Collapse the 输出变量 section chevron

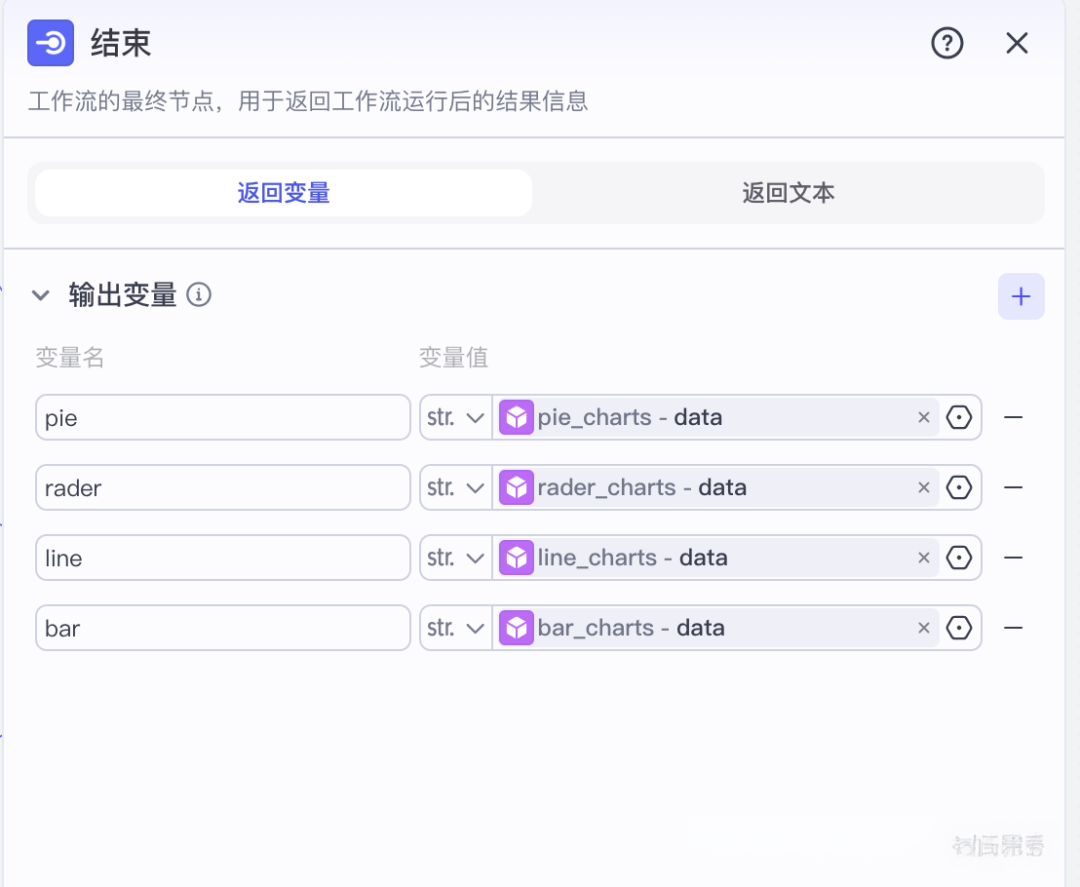(x=40, y=295)
